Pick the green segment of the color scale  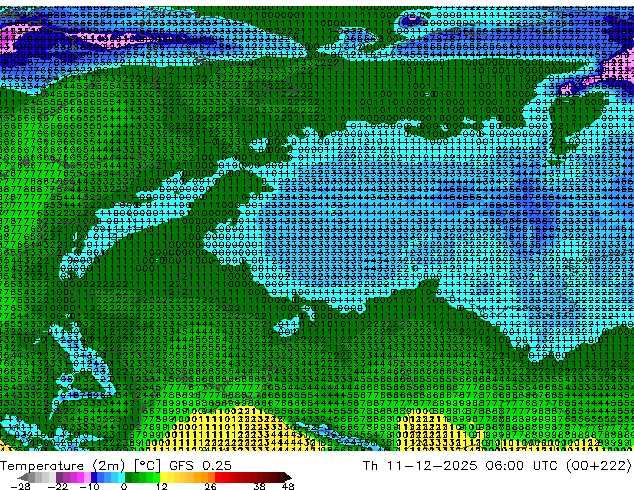tap(142, 477)
